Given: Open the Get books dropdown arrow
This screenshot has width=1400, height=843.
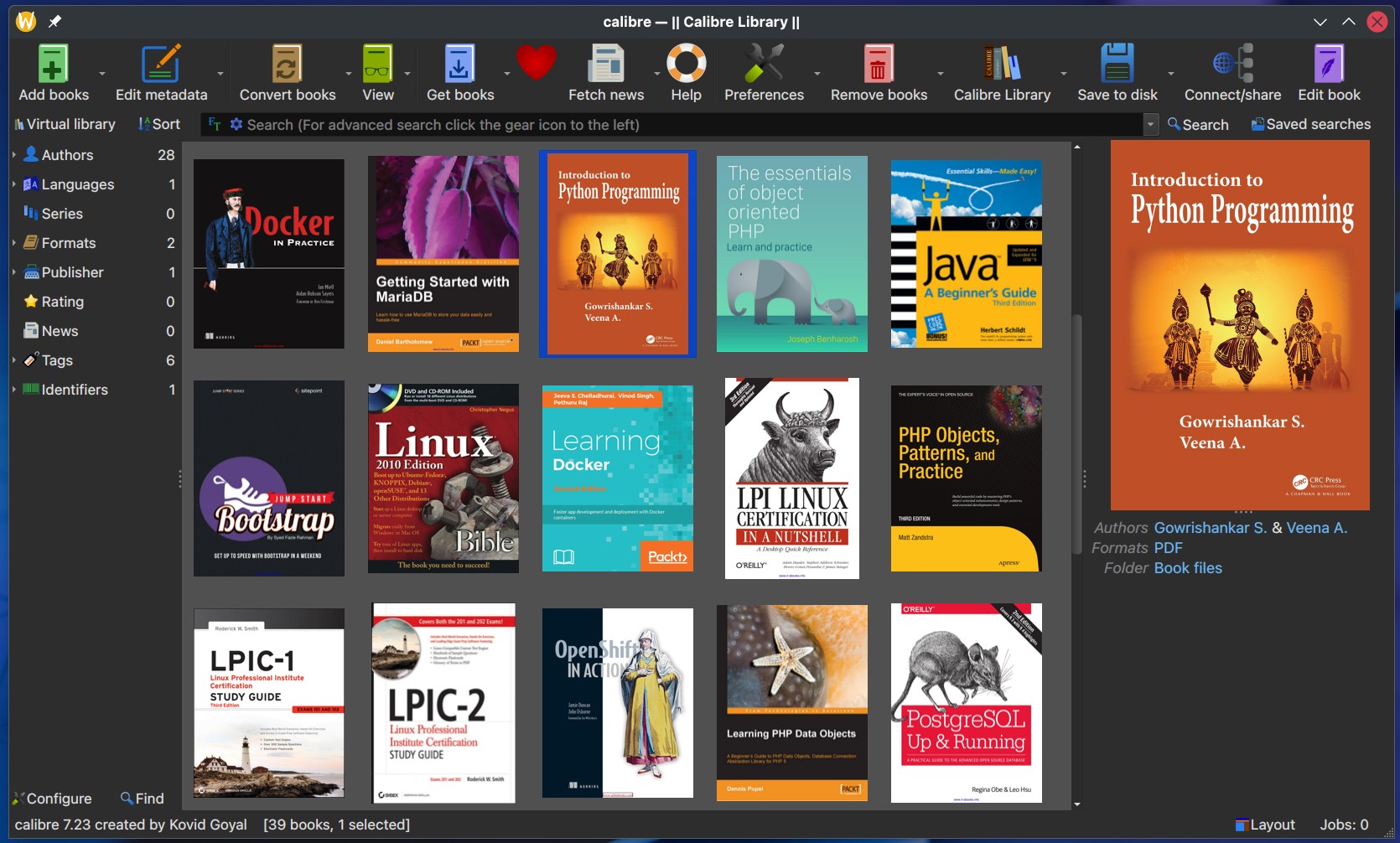Looking at the screenshot, I should point(507,73).
